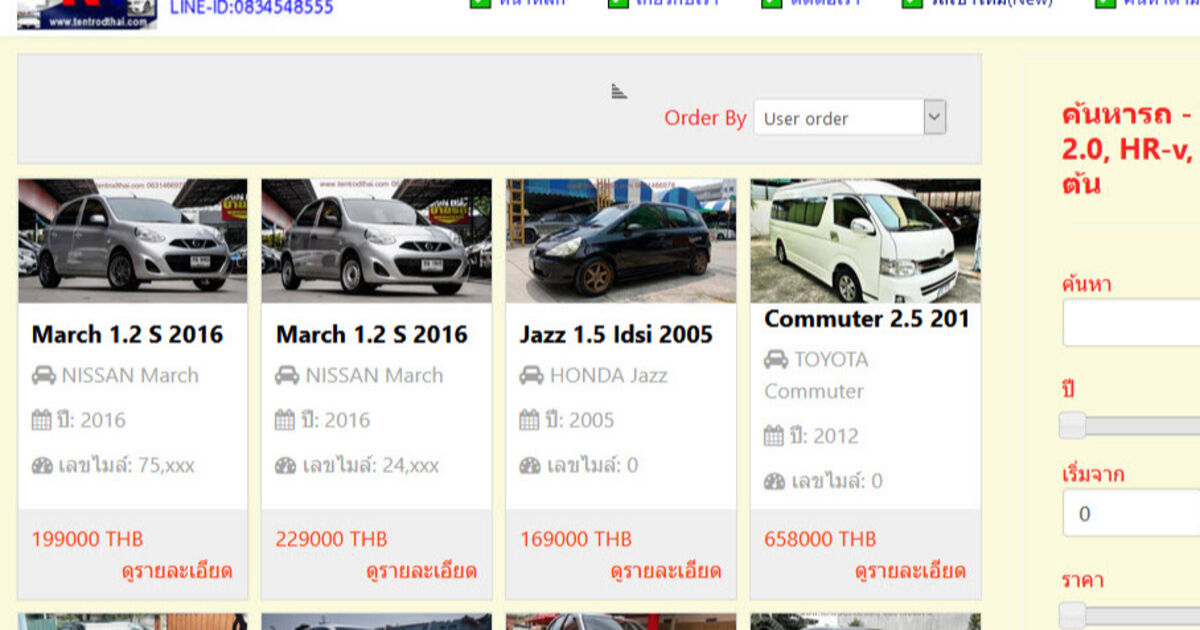Click the car icon on the 199000 THB March card
This screenshot has width=1200, height=630.
point(43,376)
